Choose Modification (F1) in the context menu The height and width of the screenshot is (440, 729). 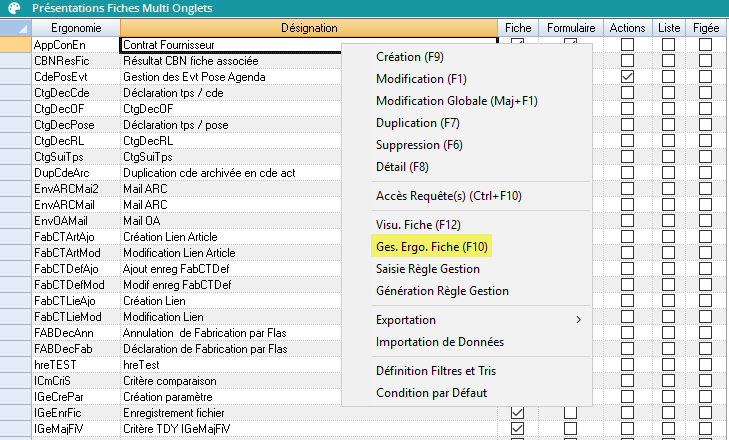tap(420, 79)
